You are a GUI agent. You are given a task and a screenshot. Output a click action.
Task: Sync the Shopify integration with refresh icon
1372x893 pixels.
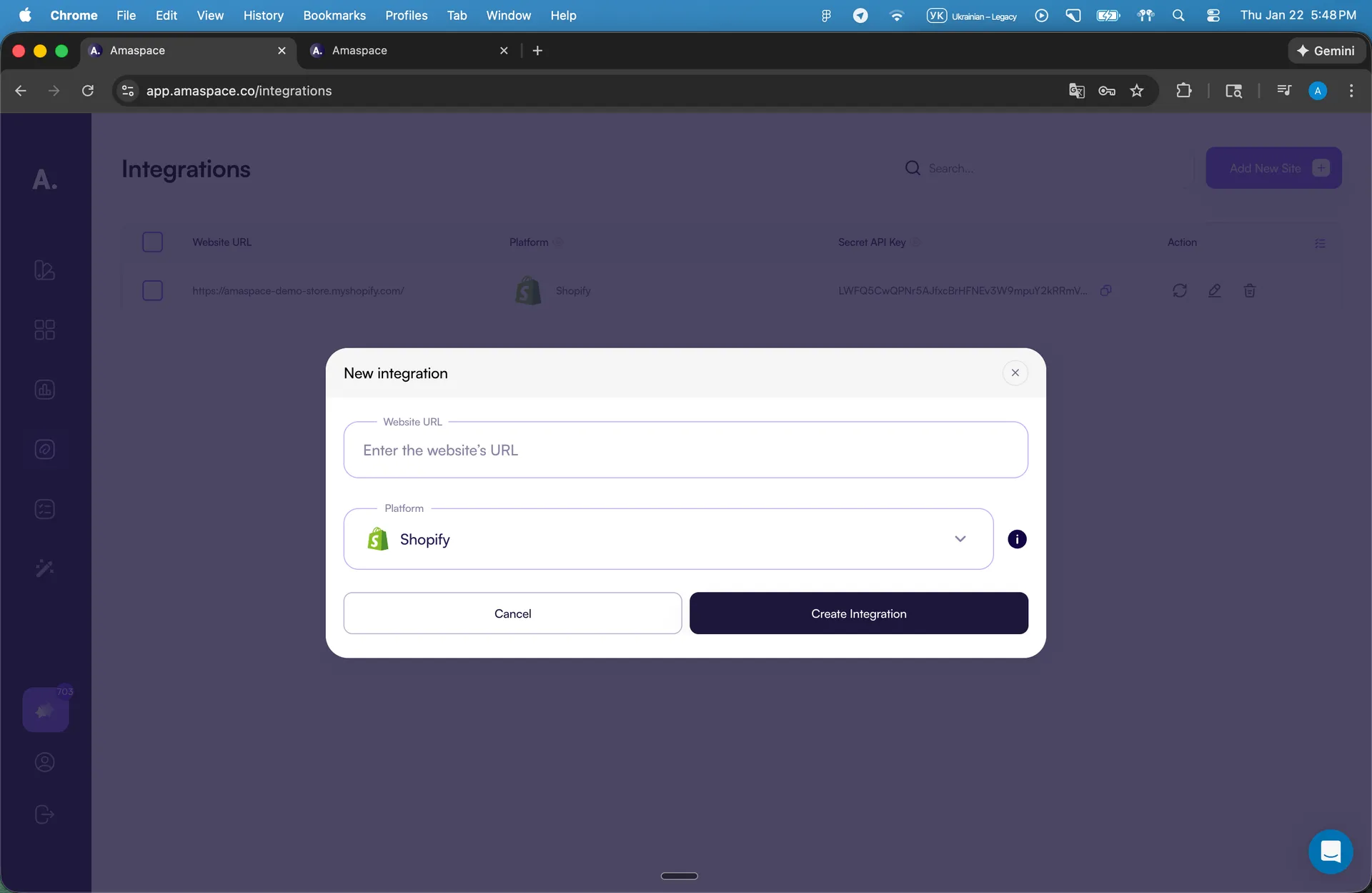1180,290
